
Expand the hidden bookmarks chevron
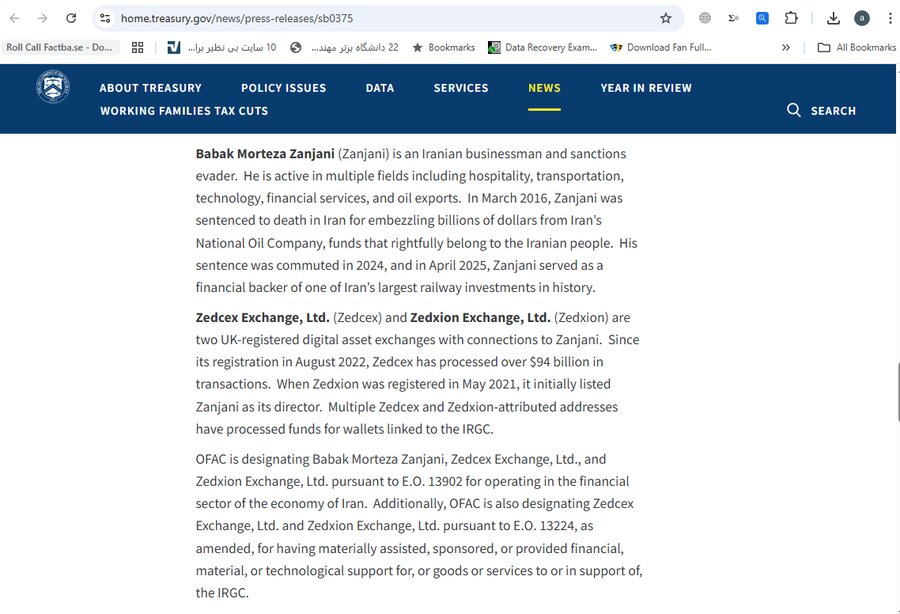click(x=786, y=47)
